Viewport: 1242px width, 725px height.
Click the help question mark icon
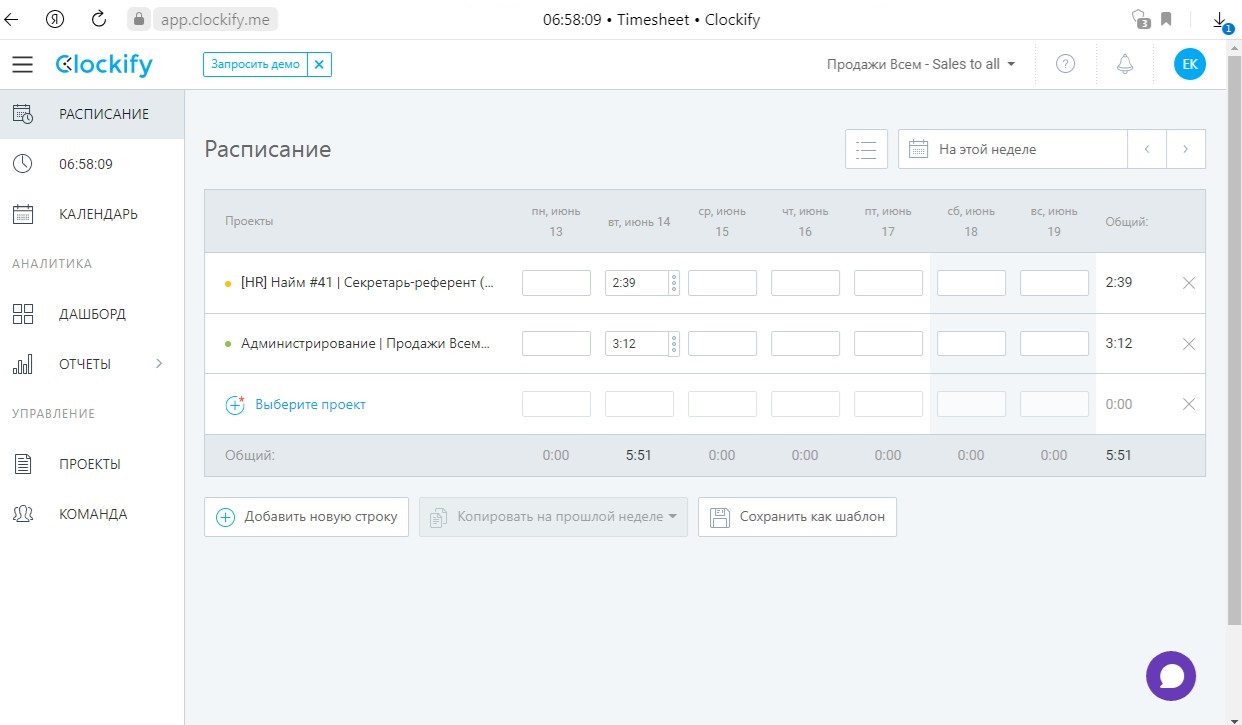1066,64
